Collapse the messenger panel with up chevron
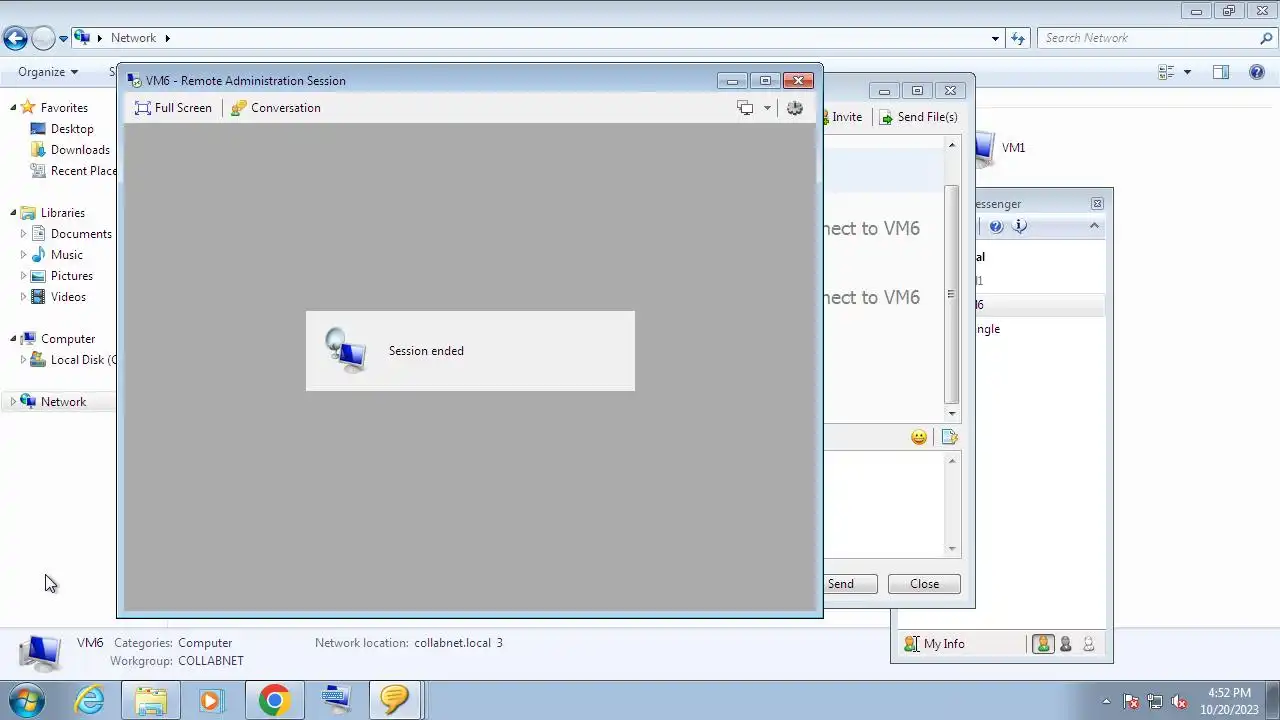1280x720 pixels. pos(1094,226)
